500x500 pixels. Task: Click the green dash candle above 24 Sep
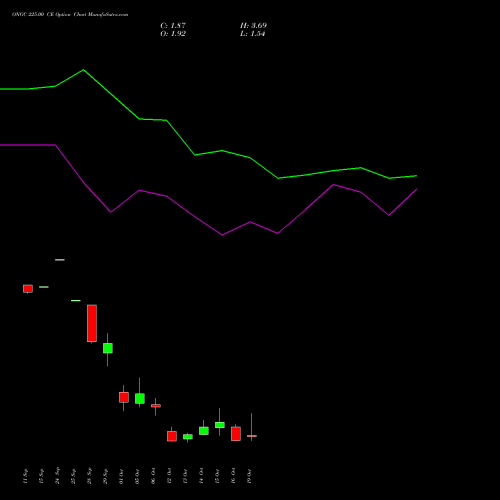point(60,260)
